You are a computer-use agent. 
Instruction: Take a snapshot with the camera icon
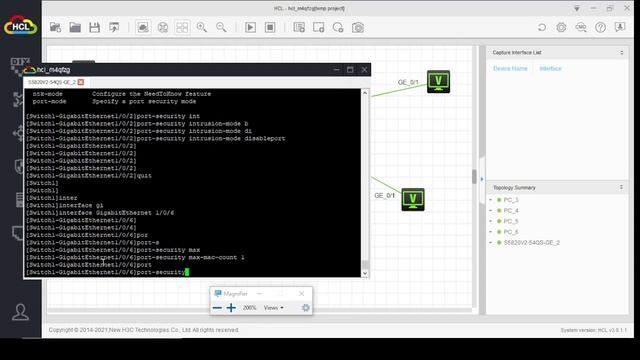click(x=358, y=27)
